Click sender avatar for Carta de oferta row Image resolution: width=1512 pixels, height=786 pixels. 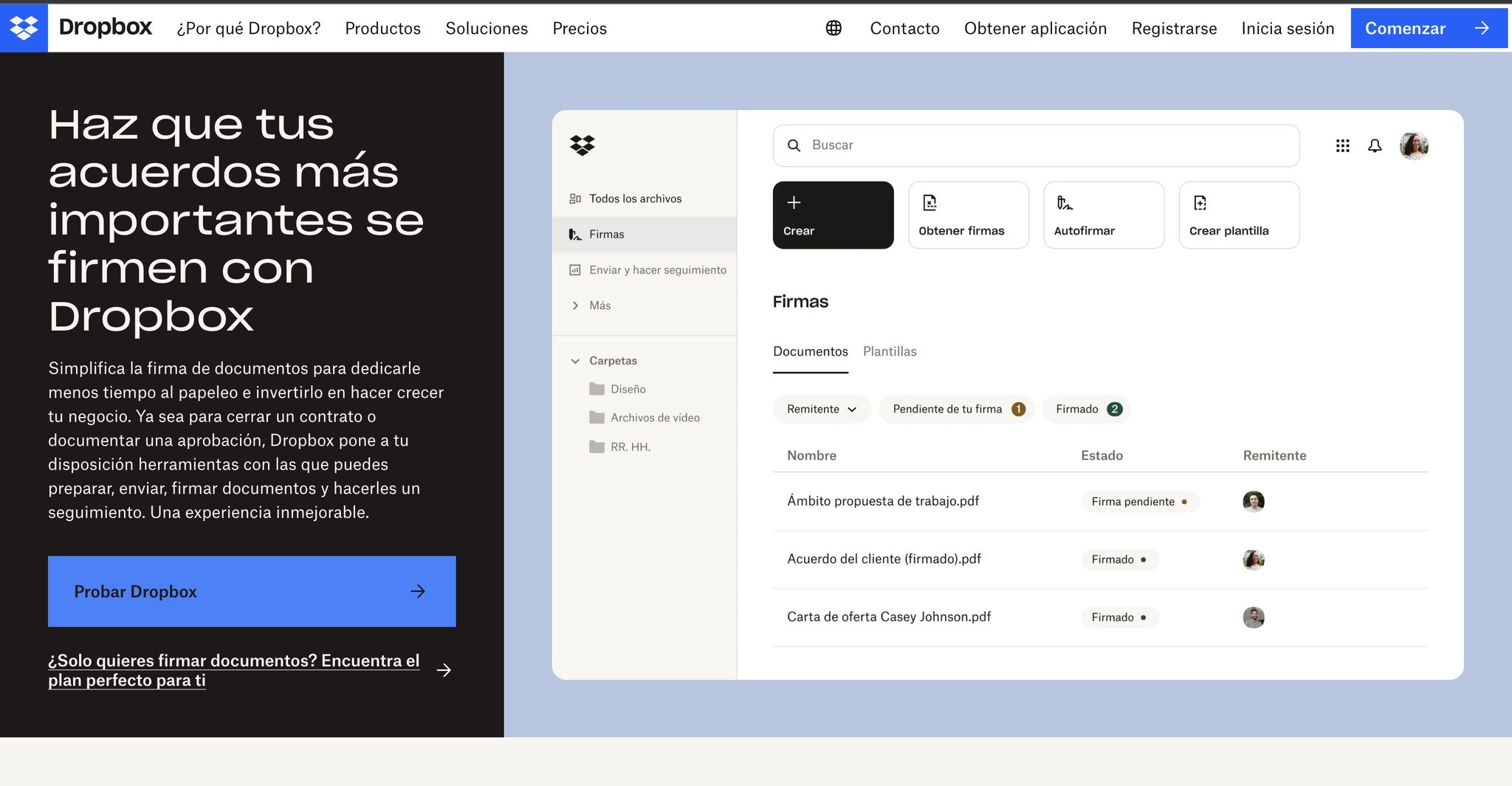coord(1254,617)
